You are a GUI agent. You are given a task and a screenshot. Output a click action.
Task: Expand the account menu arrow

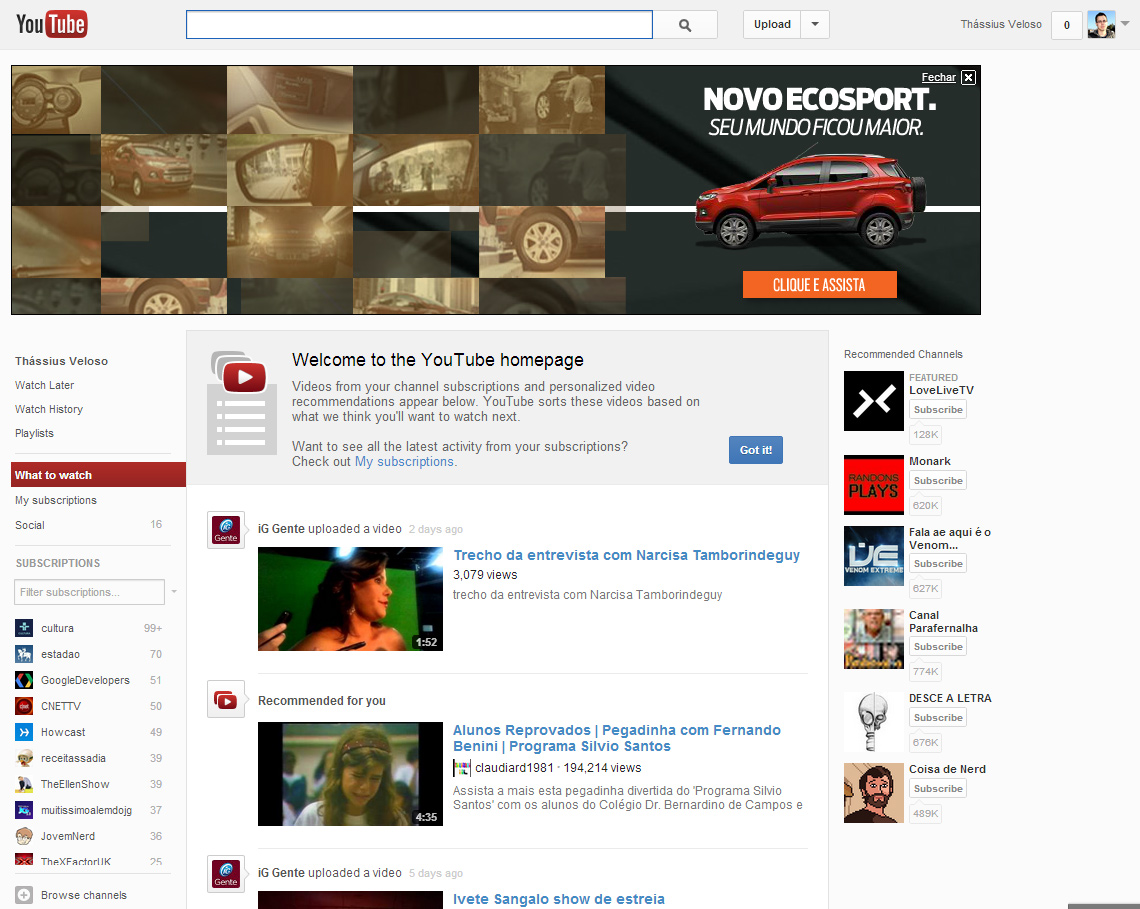(1125, 23)
